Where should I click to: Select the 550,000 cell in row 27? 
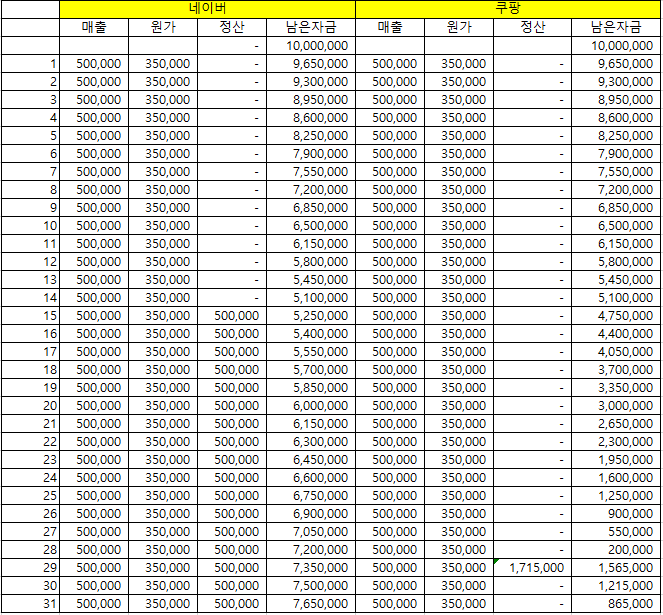(x=616, y=532)
